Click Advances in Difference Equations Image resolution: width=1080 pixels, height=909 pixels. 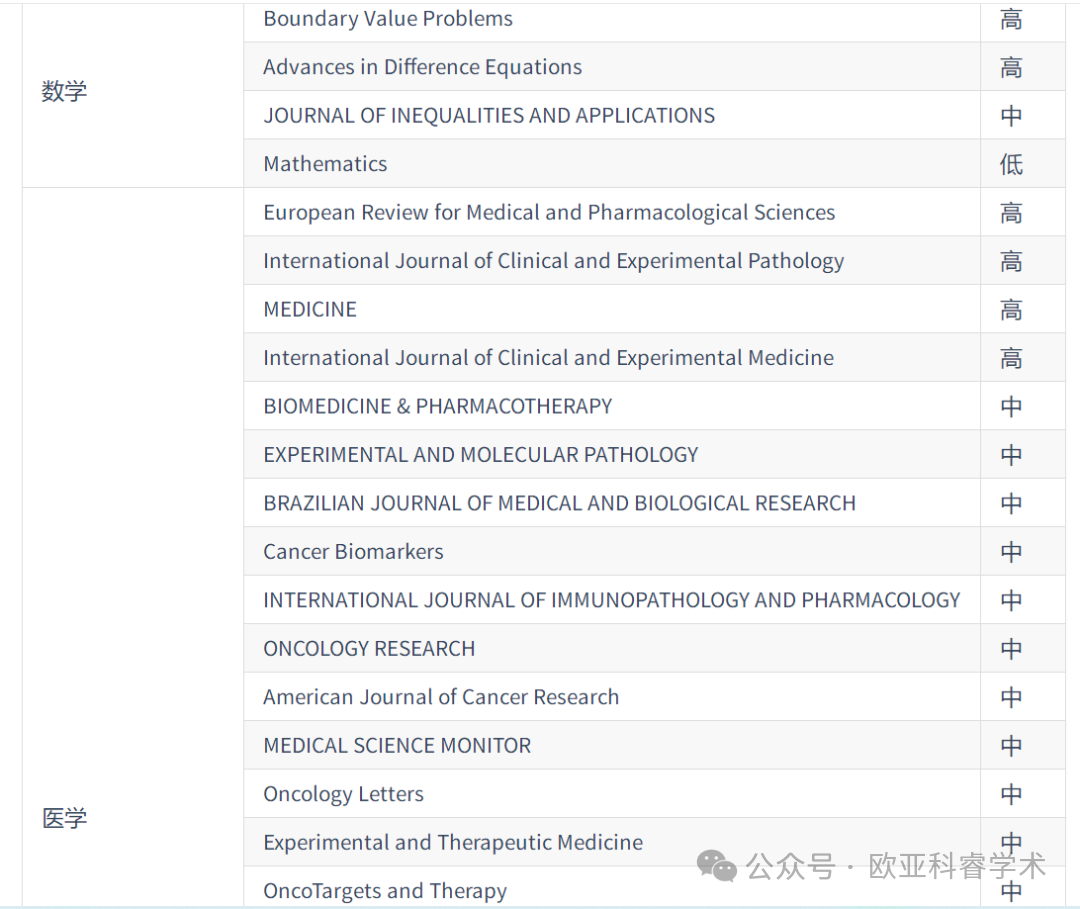pos(422,67)
